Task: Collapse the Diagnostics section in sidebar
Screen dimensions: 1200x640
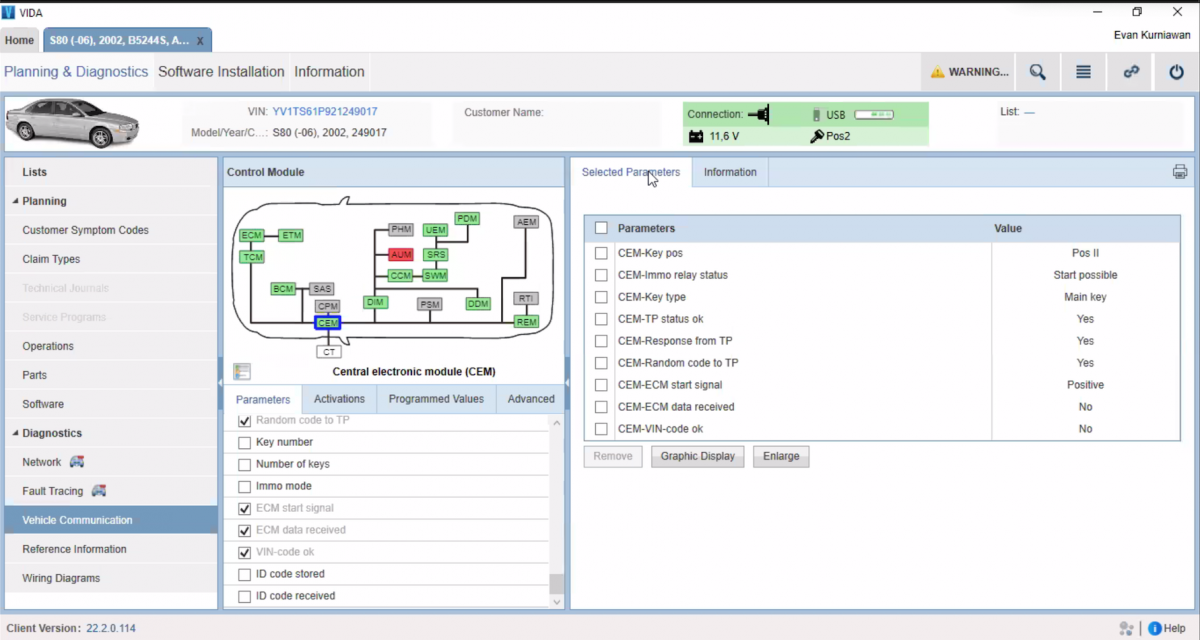Action: coord(15,433)
